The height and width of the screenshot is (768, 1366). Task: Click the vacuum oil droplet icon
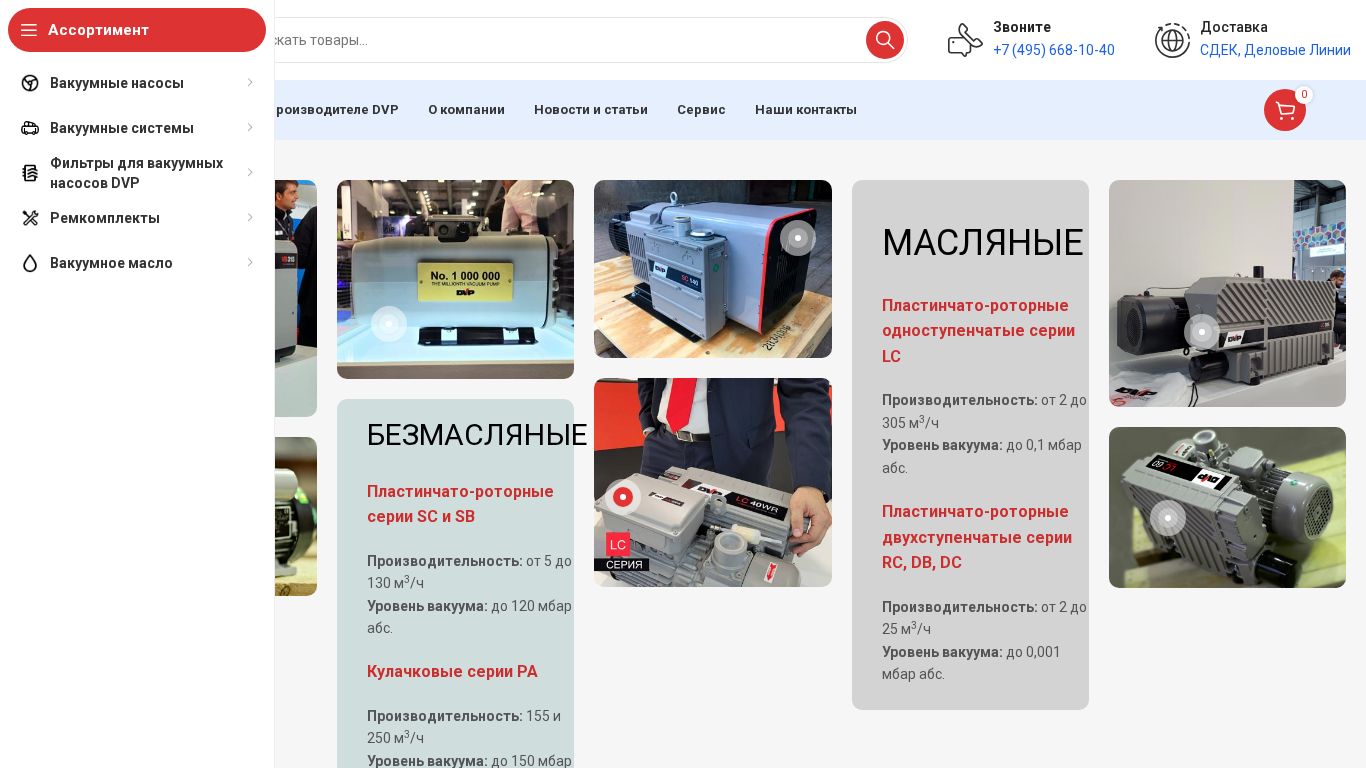30,263
